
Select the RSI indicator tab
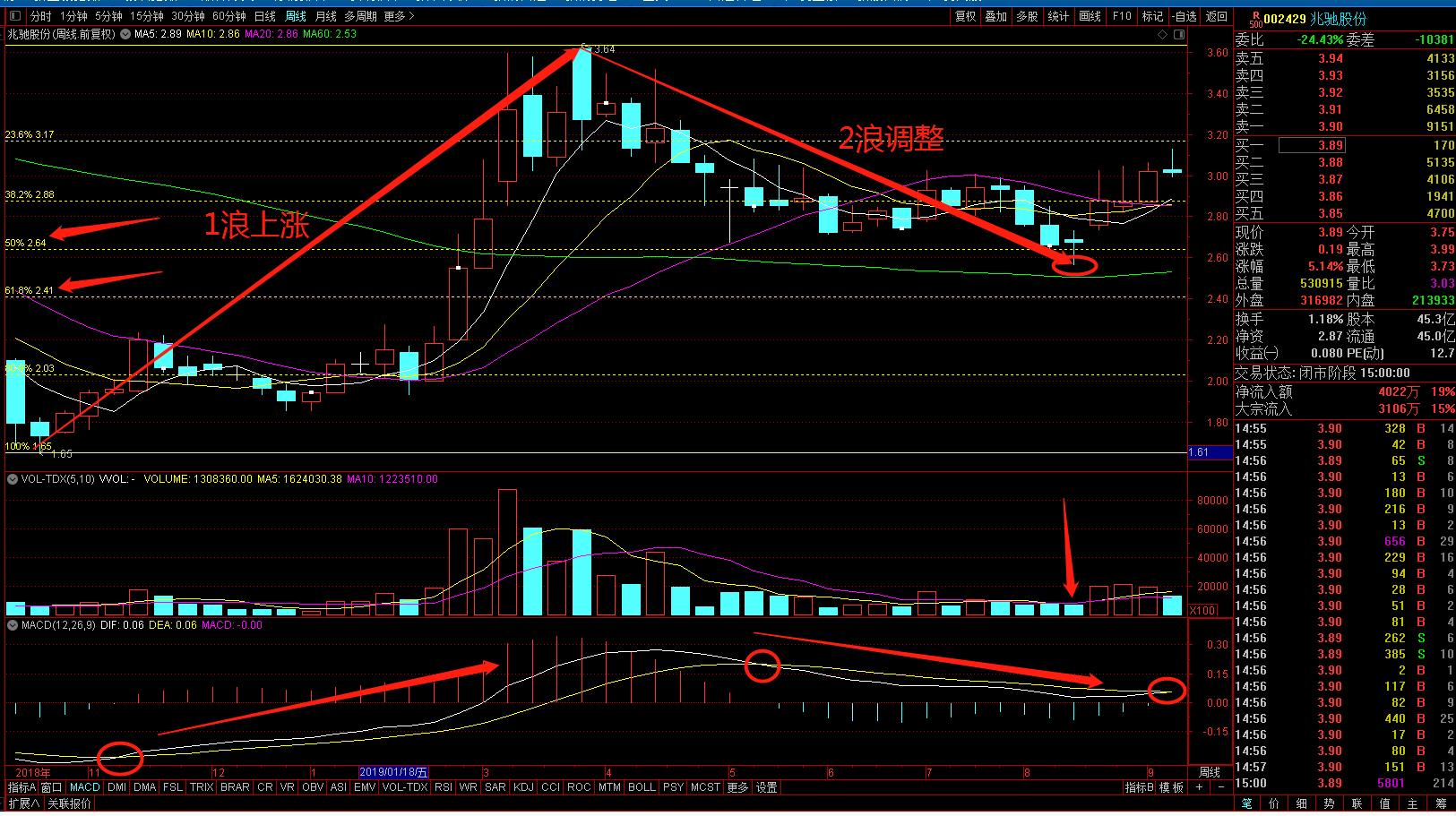(444, 787)
